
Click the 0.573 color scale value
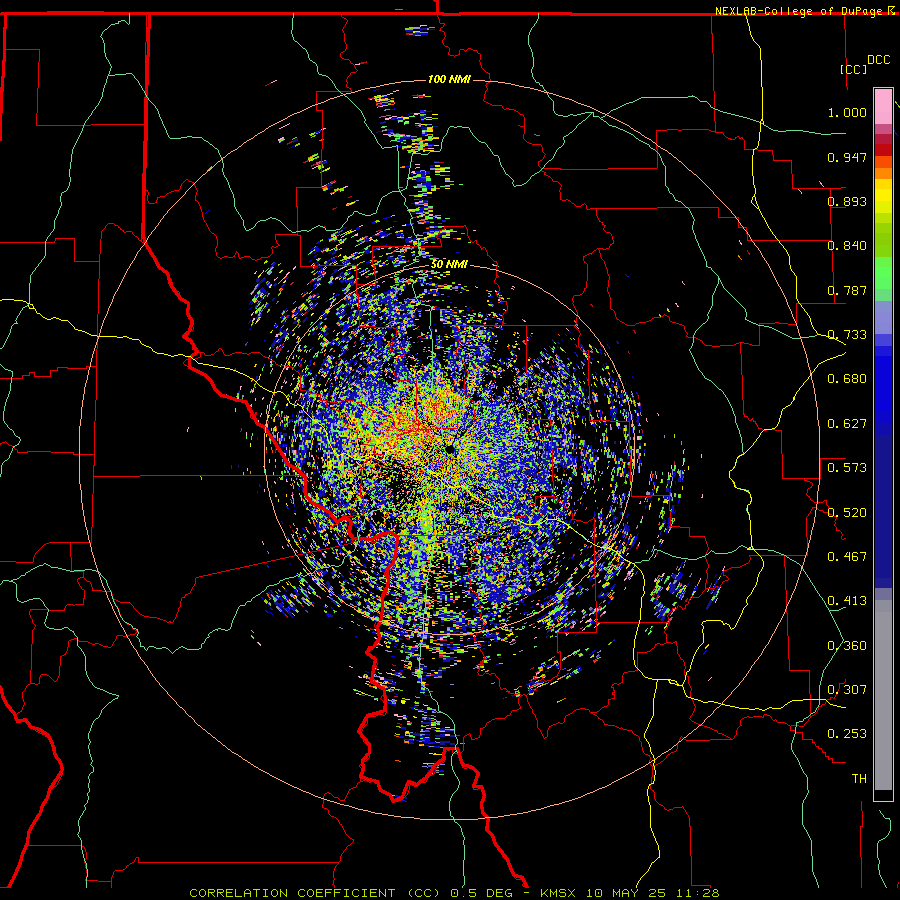click(847, 468)
